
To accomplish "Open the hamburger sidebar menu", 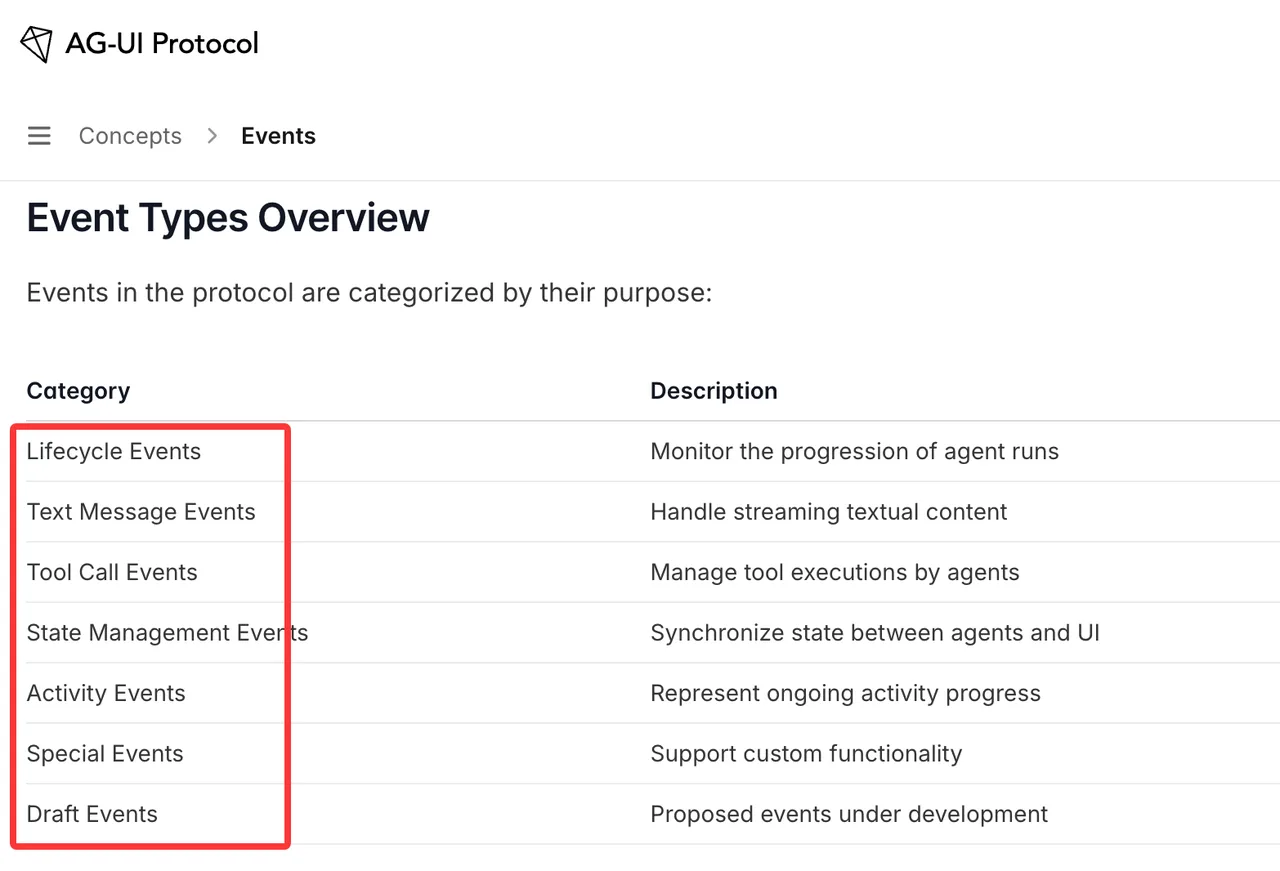I will tap(39, 136).
